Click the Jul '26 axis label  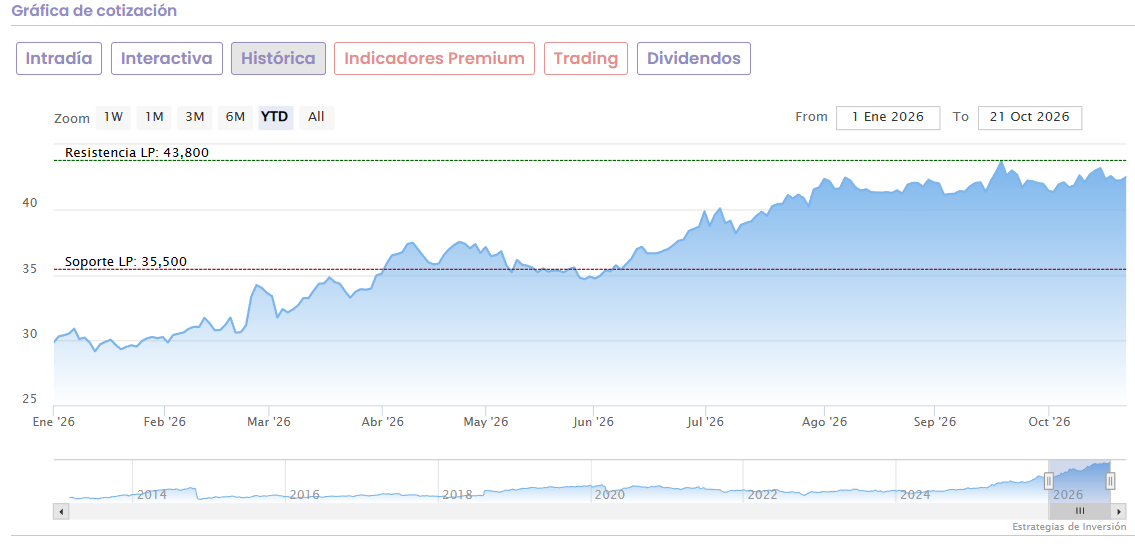tap(705, 422)
